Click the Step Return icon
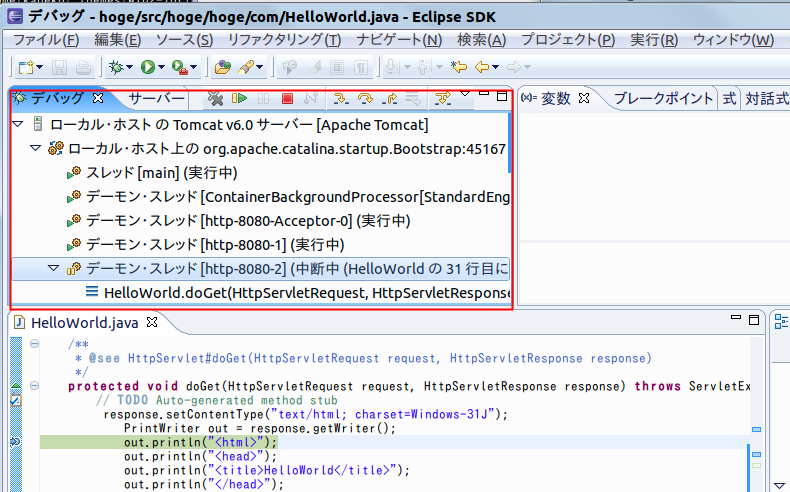 pos(389,99)
